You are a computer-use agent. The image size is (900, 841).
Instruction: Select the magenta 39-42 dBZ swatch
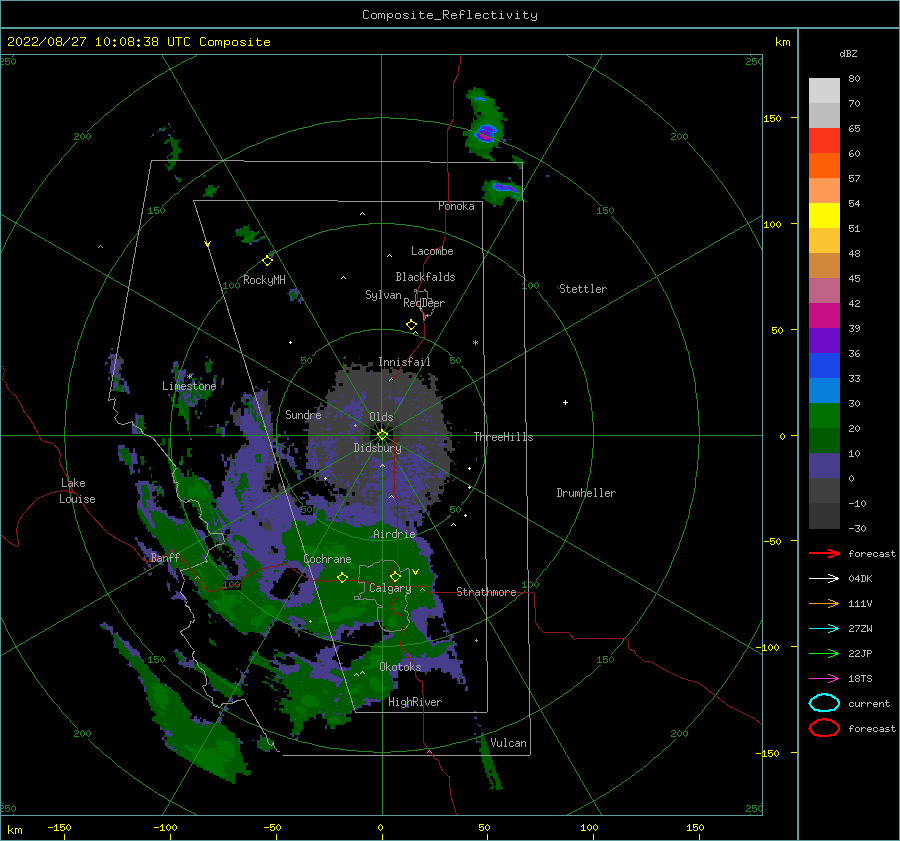pos(824,316)
